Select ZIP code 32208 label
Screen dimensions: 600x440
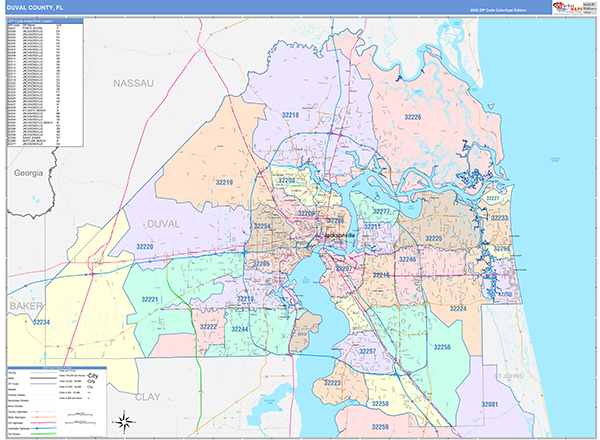[287, 181]
